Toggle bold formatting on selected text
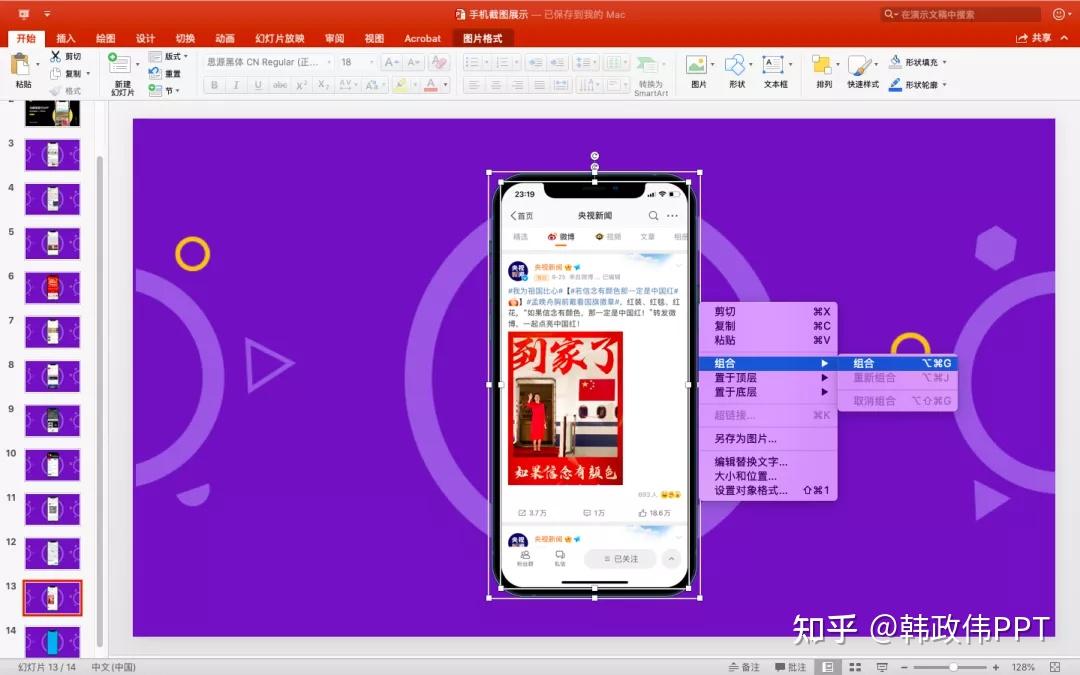The width and height of the screenshot is (1080, 675). 214,84
